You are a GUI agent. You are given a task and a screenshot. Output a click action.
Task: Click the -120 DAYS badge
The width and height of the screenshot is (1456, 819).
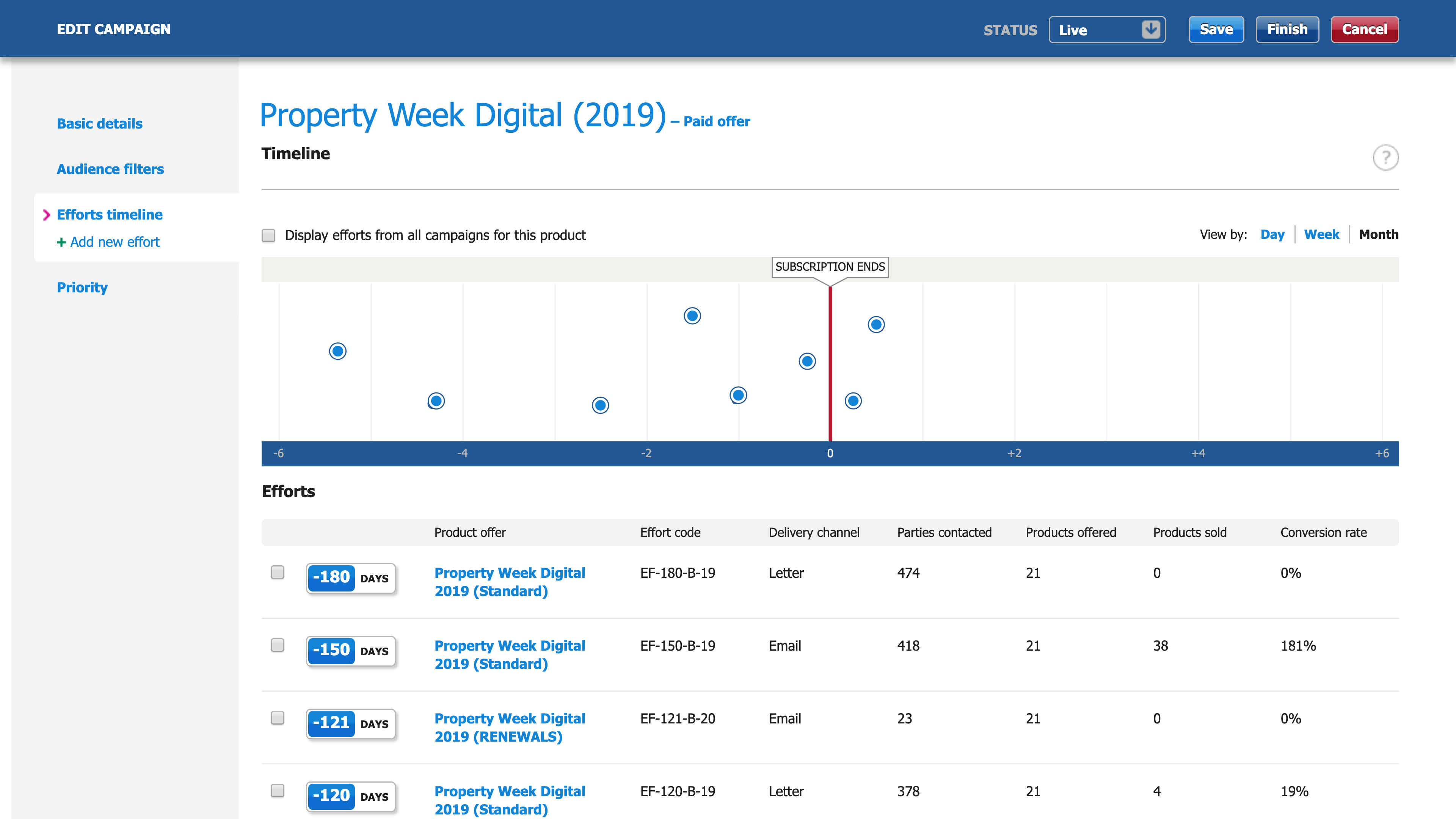click(350, 796)
